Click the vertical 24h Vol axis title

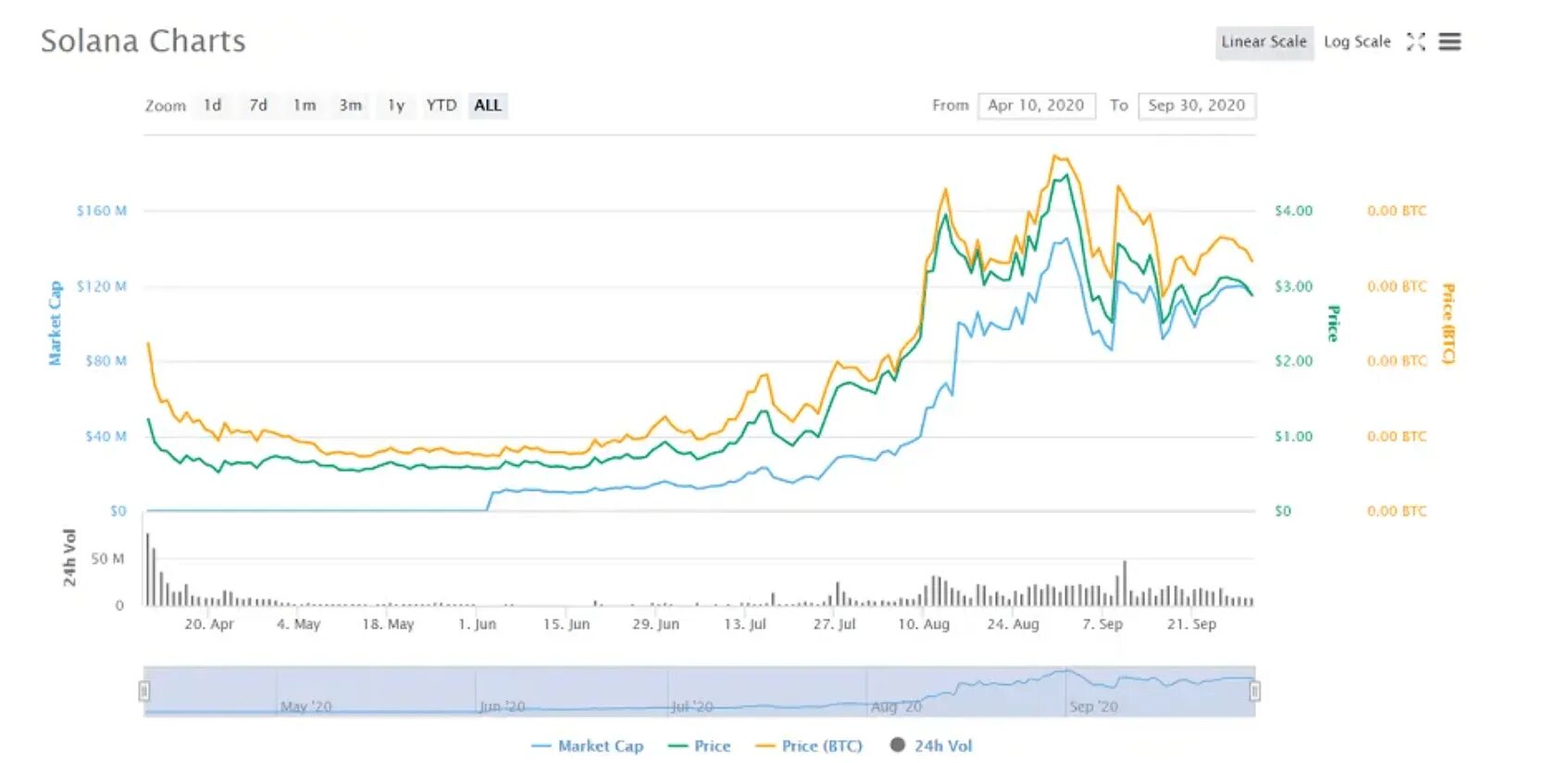pyautogui.click(x=70, y=558)
